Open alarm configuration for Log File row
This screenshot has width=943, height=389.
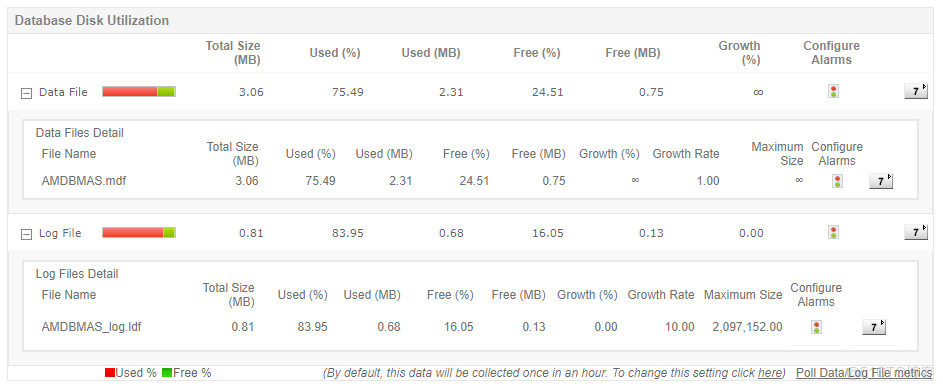(x=833, y=232)
